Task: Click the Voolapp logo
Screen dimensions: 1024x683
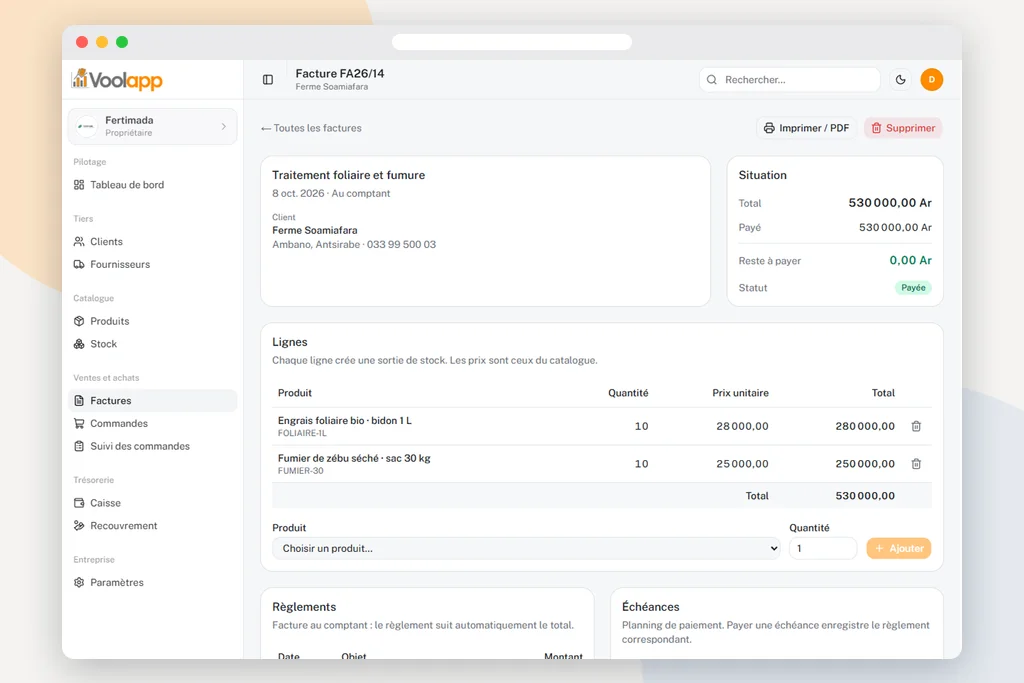Action: (118, 80)
